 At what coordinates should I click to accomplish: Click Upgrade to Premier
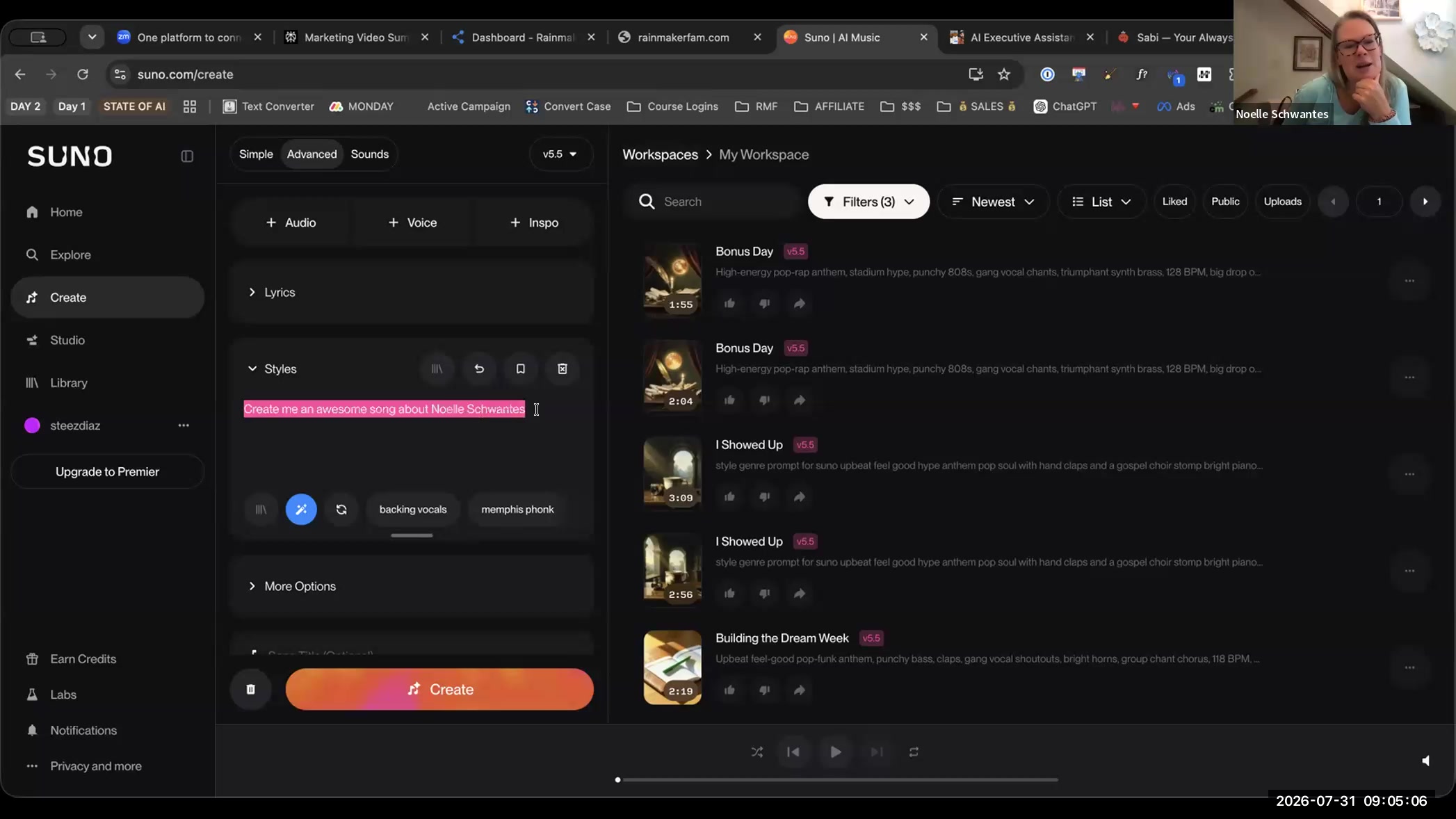(107, 472)
